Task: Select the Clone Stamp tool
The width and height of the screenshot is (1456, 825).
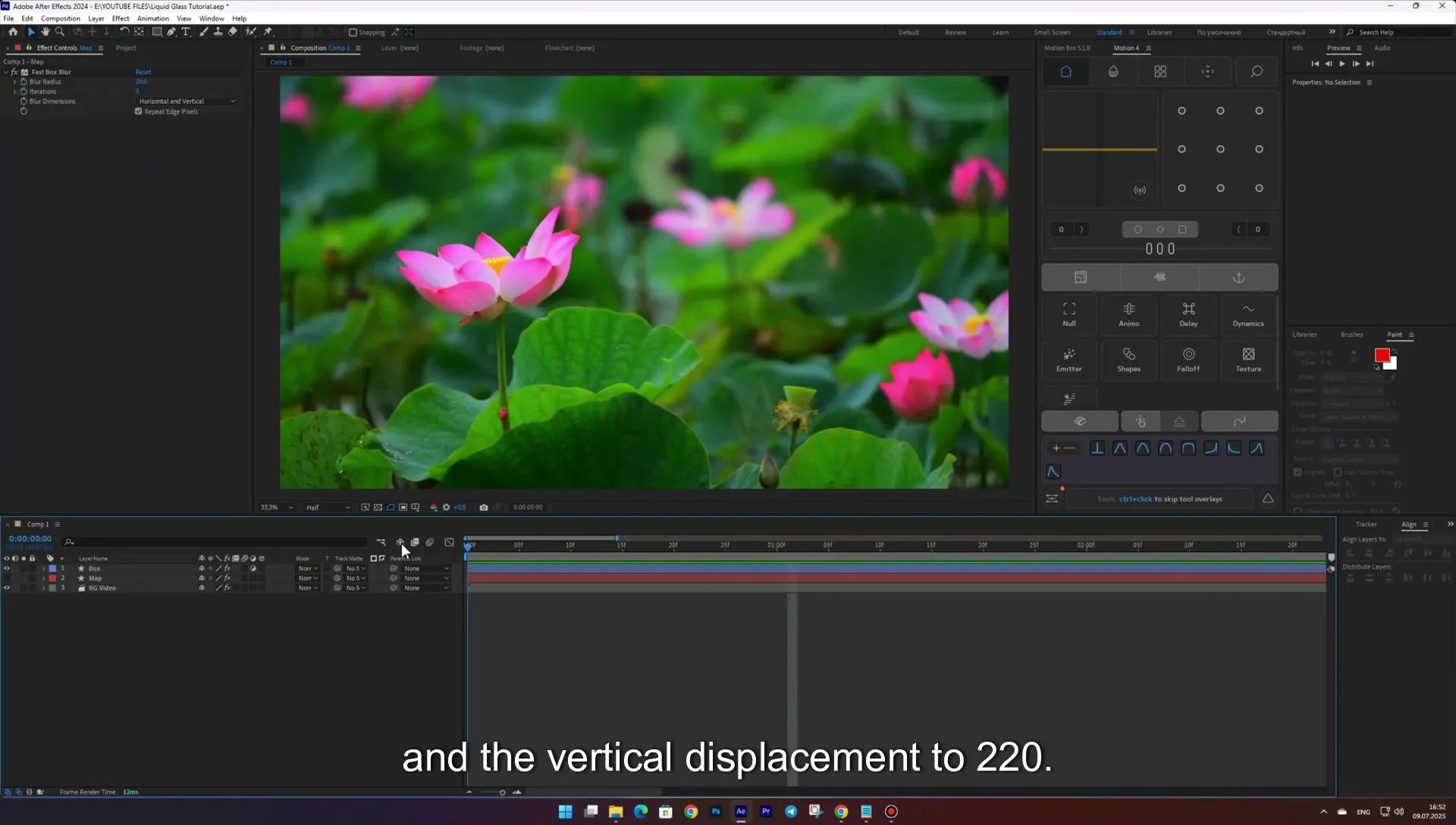Action: pos(218,32)
